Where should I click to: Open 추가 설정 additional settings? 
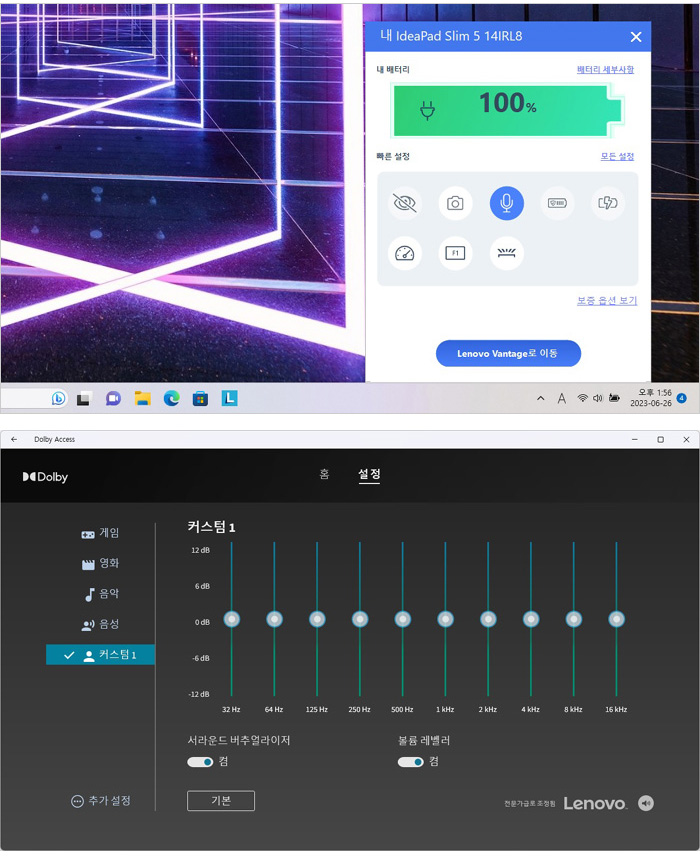[x=101, y=801]
